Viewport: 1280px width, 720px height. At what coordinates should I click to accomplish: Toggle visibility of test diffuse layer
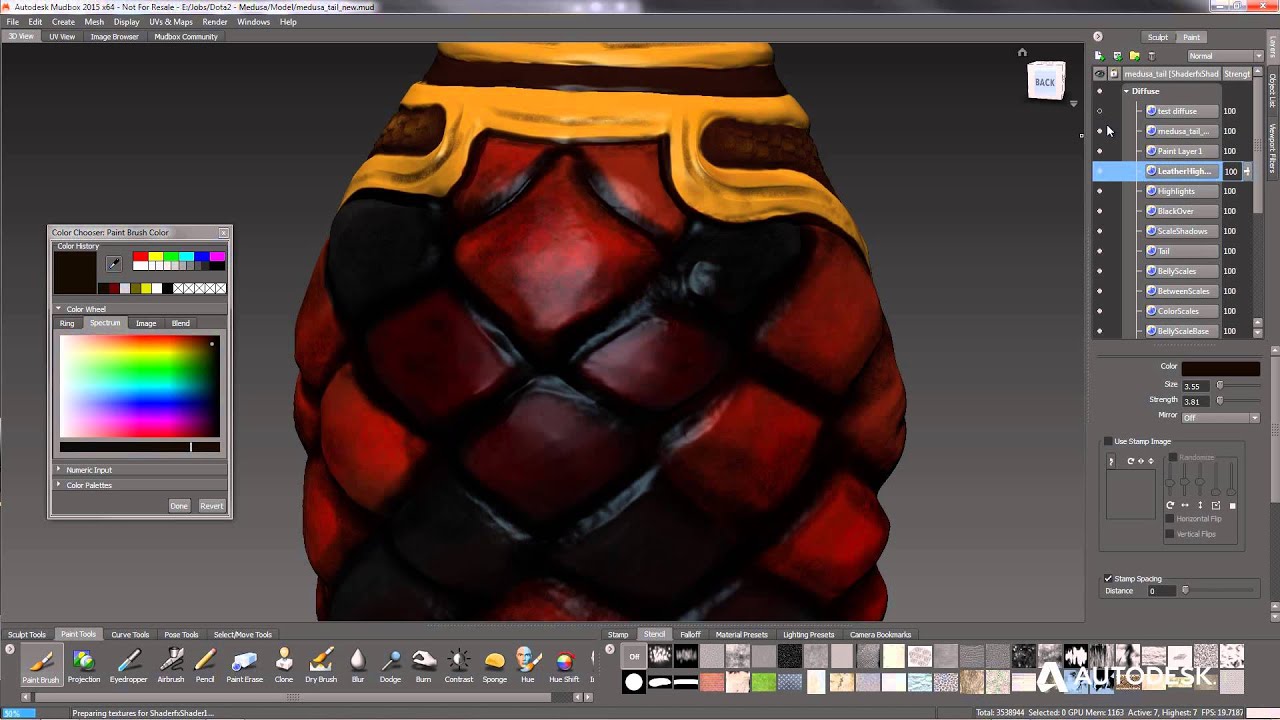click(x=1099, y=111)
